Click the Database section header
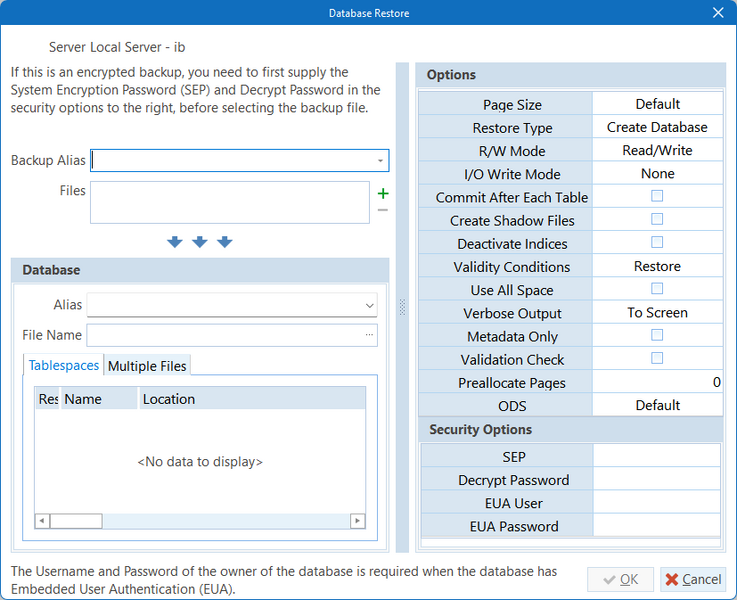Screen dimensions: 737x600 coord(200,270)
